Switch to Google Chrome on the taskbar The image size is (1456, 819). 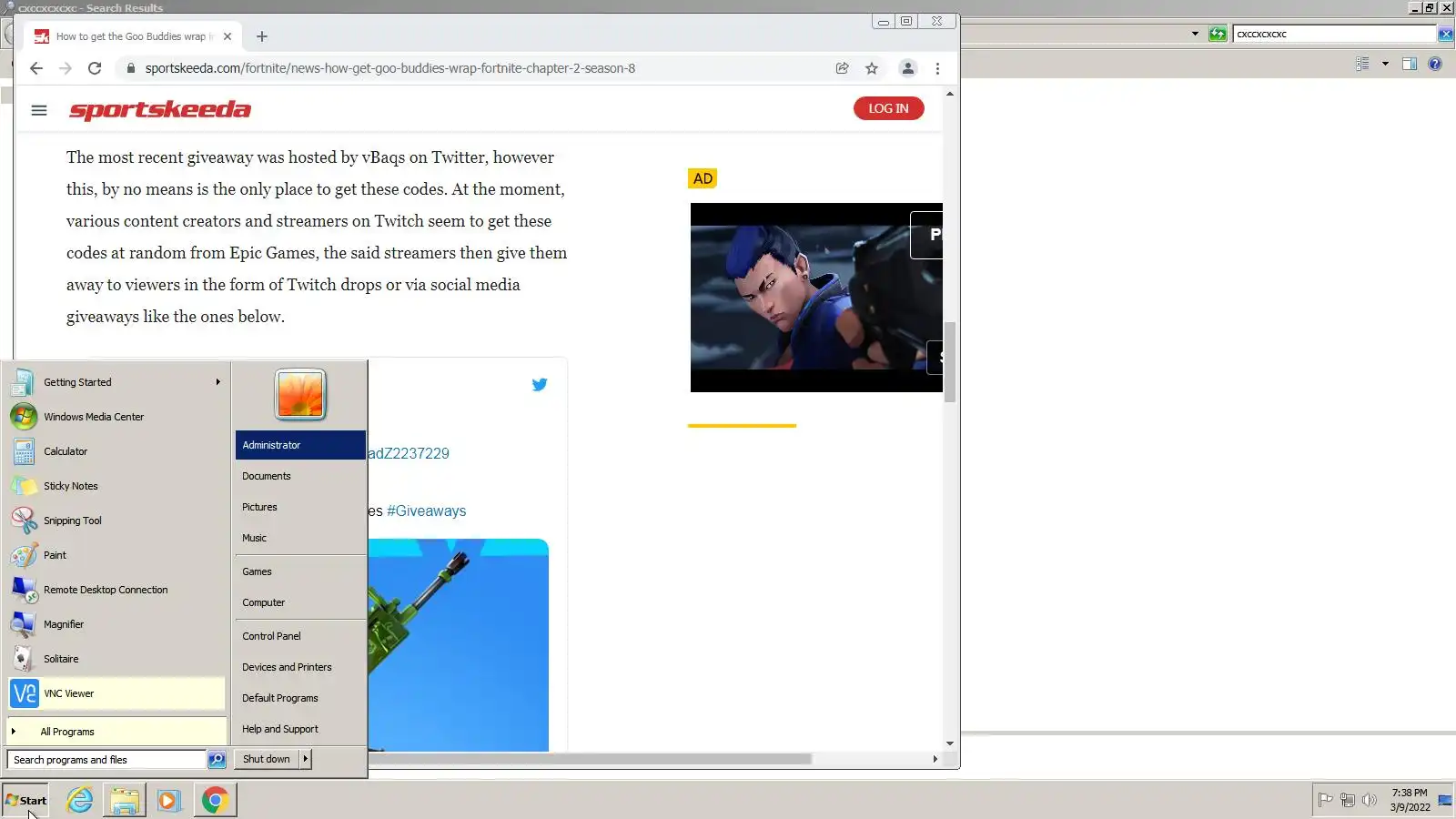coord(215,801)
